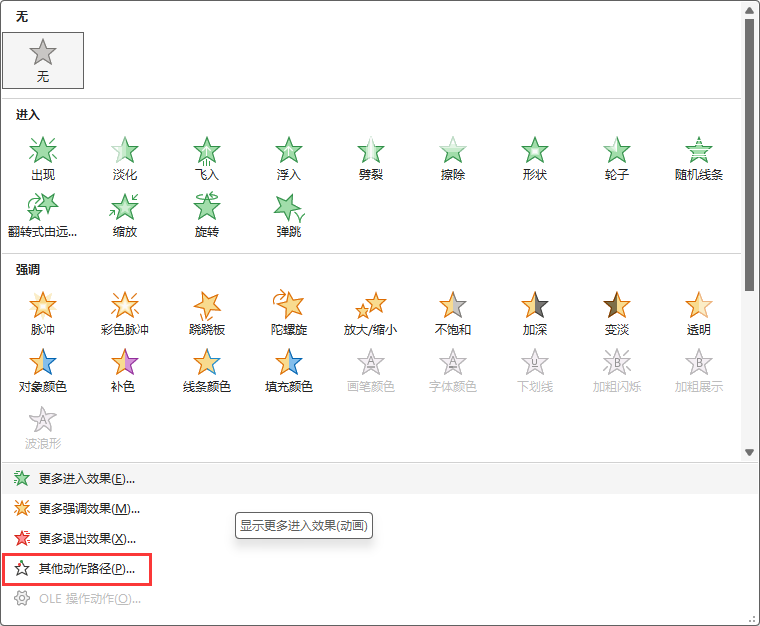The height and width of the screenshot is (626, 760).
Task: Select the 放大/缩小 grow/shrink effect
Action: click(371, 313)
